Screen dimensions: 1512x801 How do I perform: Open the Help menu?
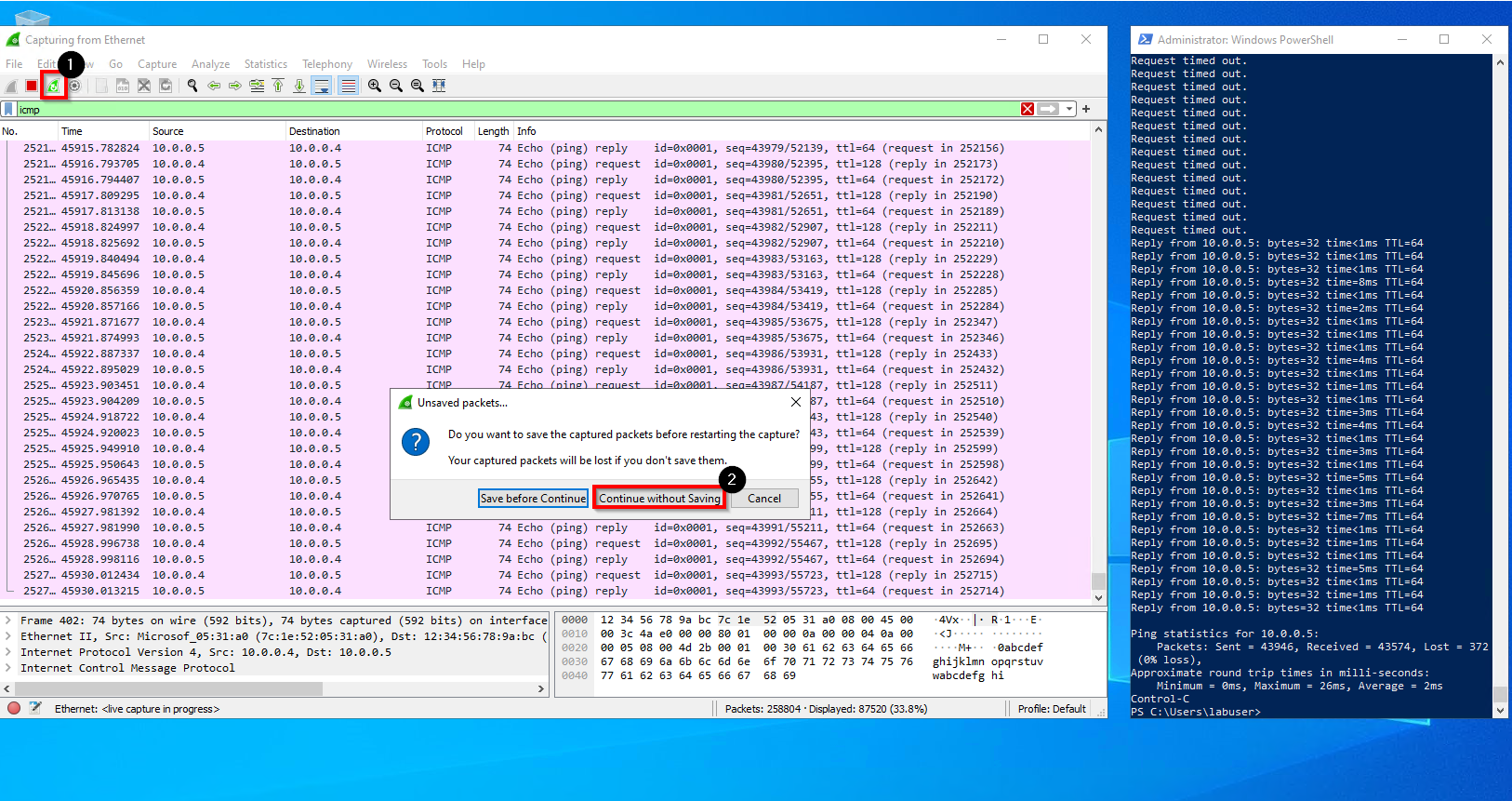pyautogui.click(x=473, y=64)
